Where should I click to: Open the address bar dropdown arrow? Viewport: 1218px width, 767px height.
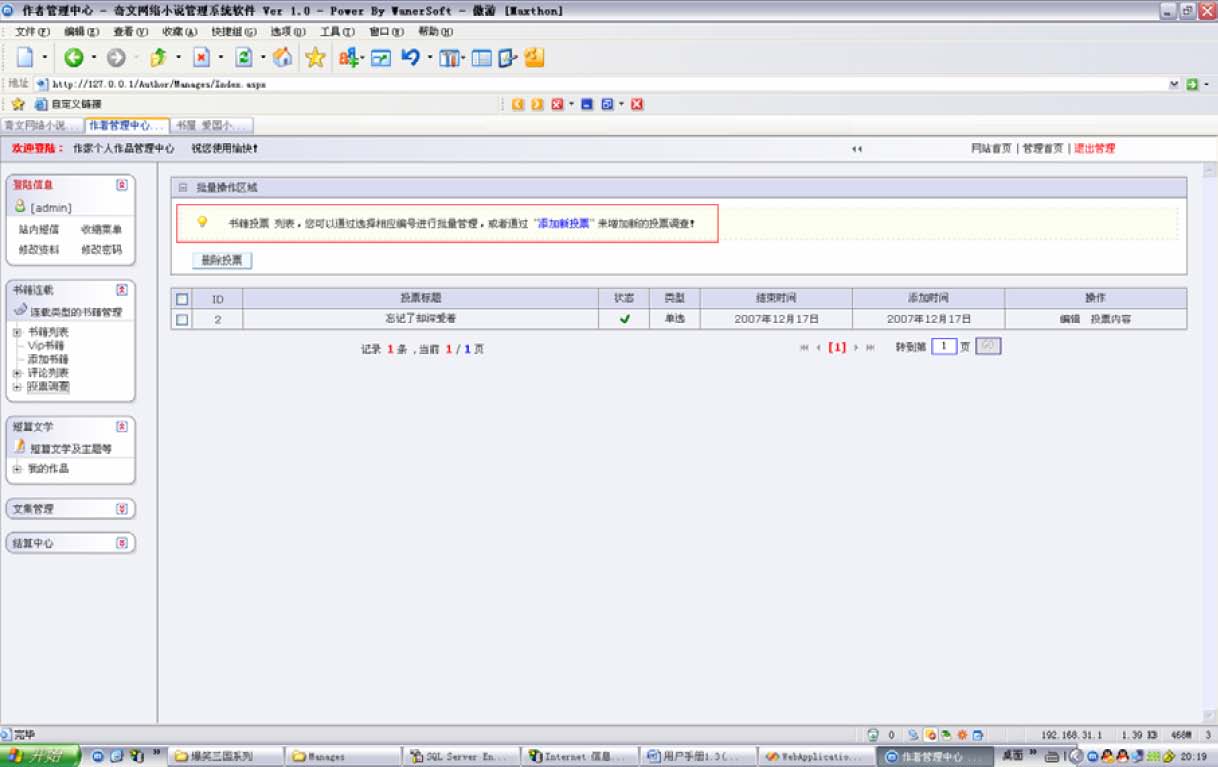point(1174,85)
